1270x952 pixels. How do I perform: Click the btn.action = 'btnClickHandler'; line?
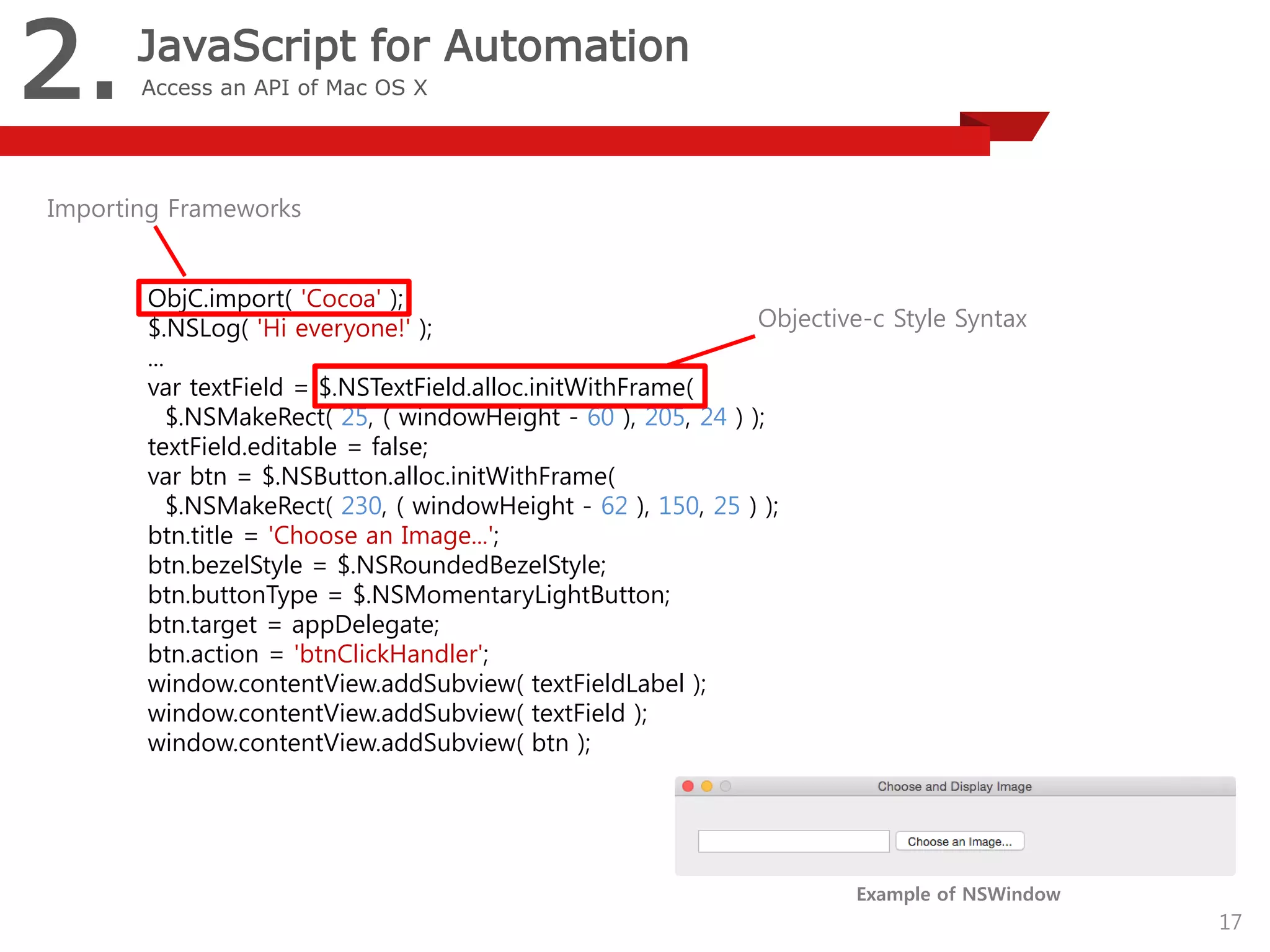(318, 654)
